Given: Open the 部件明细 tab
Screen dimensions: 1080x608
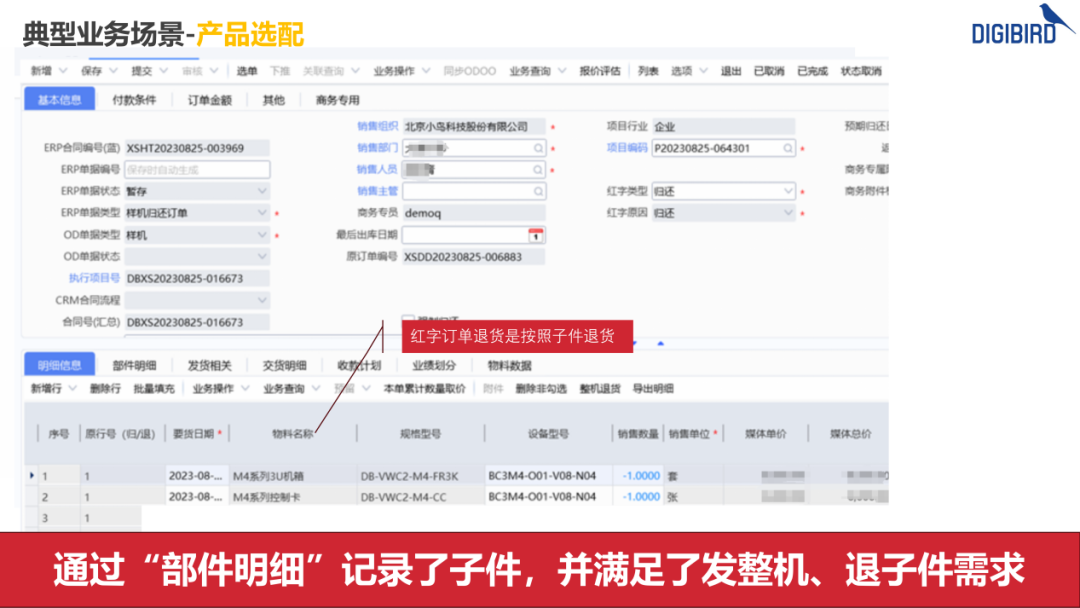Looking at the screenshot, I should (x=134, y=365).
